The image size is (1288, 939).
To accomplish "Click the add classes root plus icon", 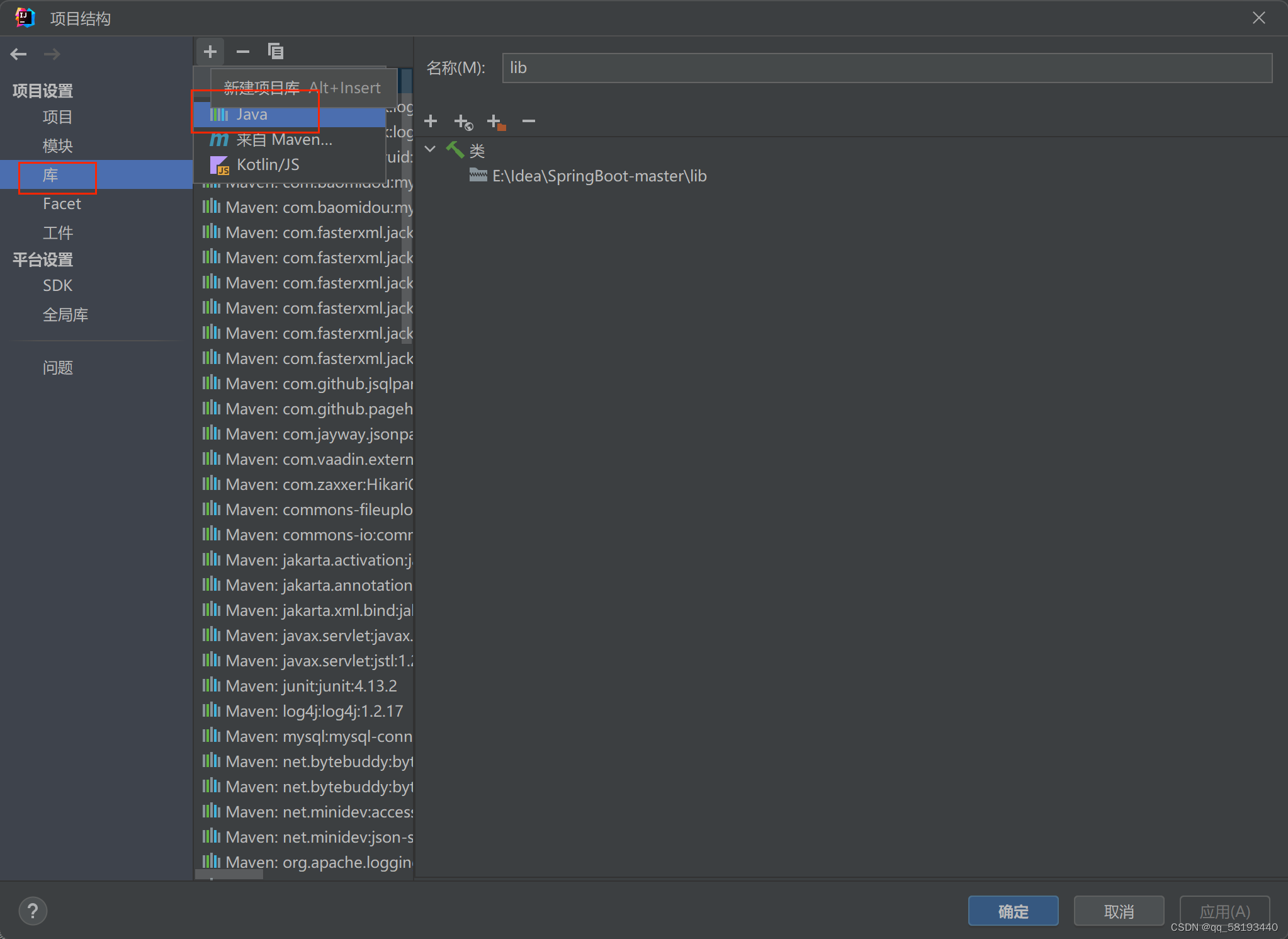I will [431, 120].
